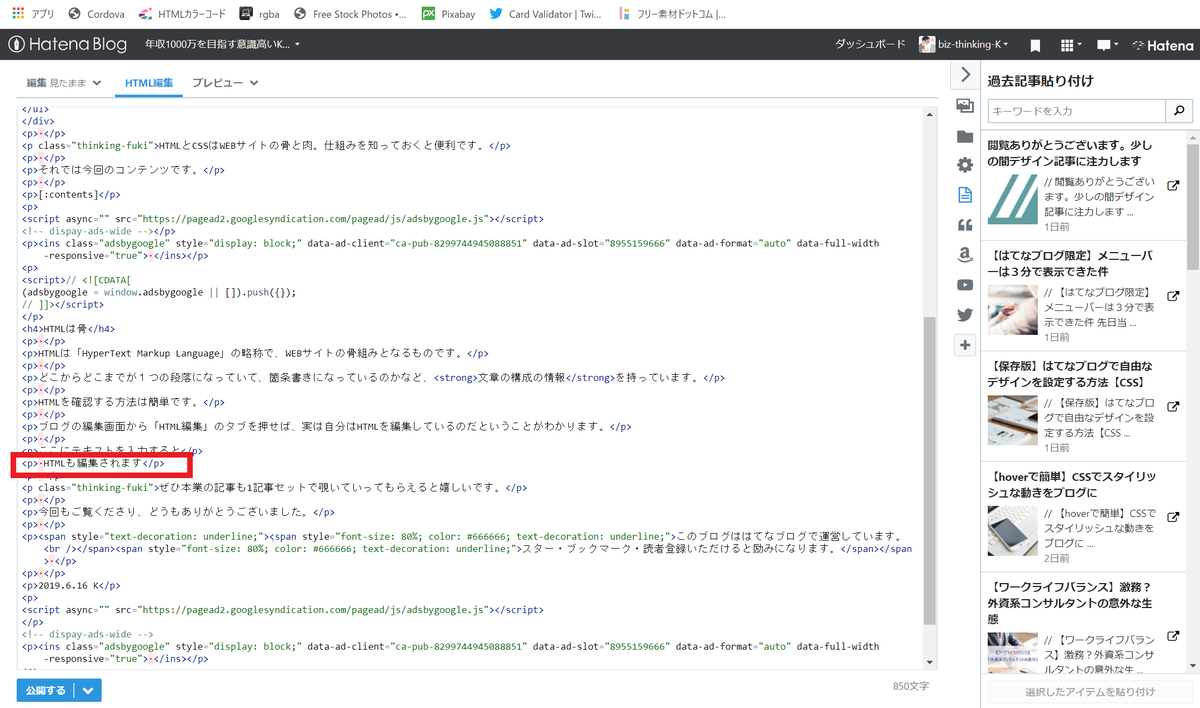Screen dimensions: 1200x708
Task: Open the category folder sidebar icon
Action: 965,136
